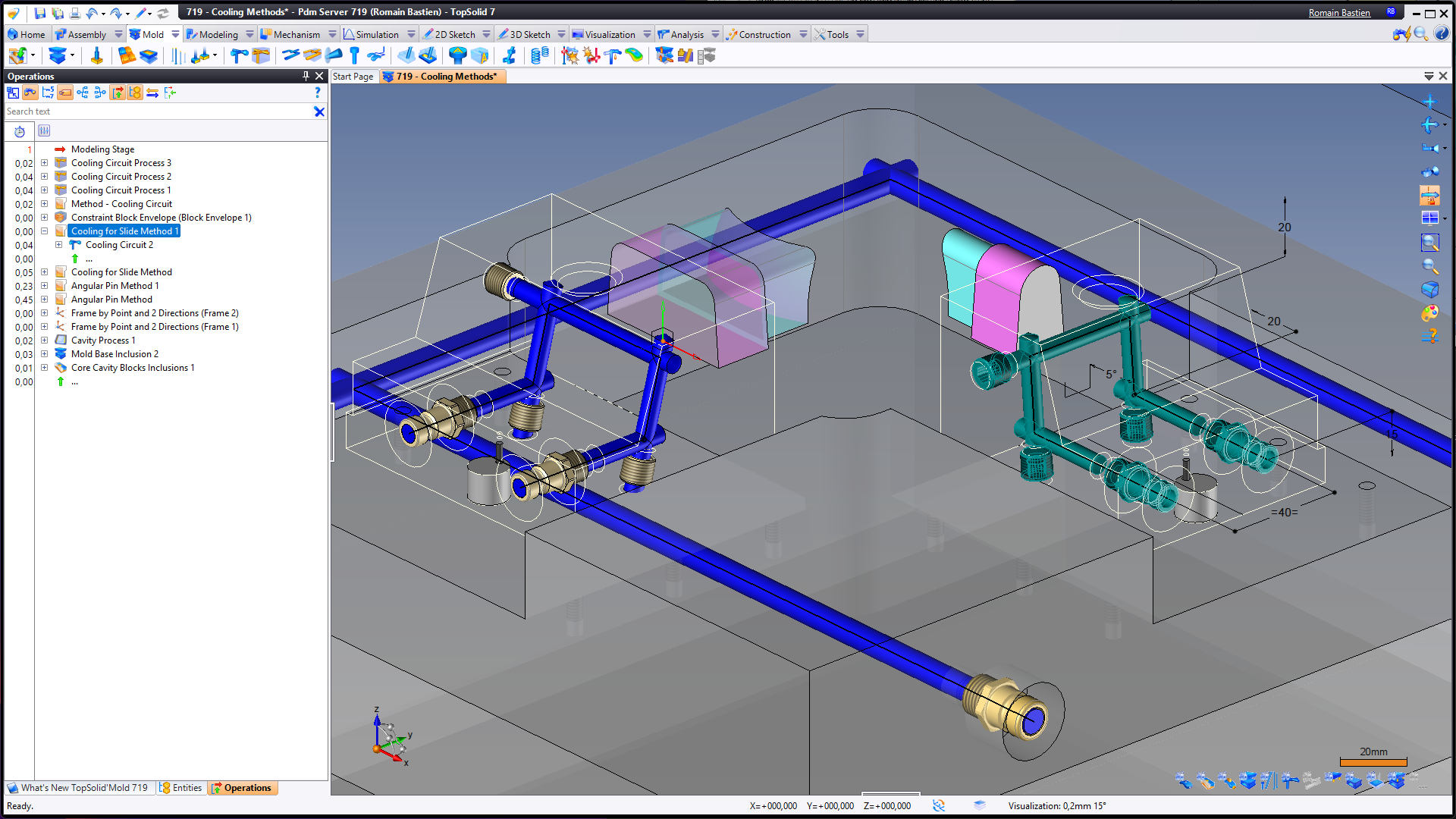Viewport: 1456px width, 819px height.
Task: Click the zoom magnifier icon on right sidebar
Action: (x=1429, y=266)
